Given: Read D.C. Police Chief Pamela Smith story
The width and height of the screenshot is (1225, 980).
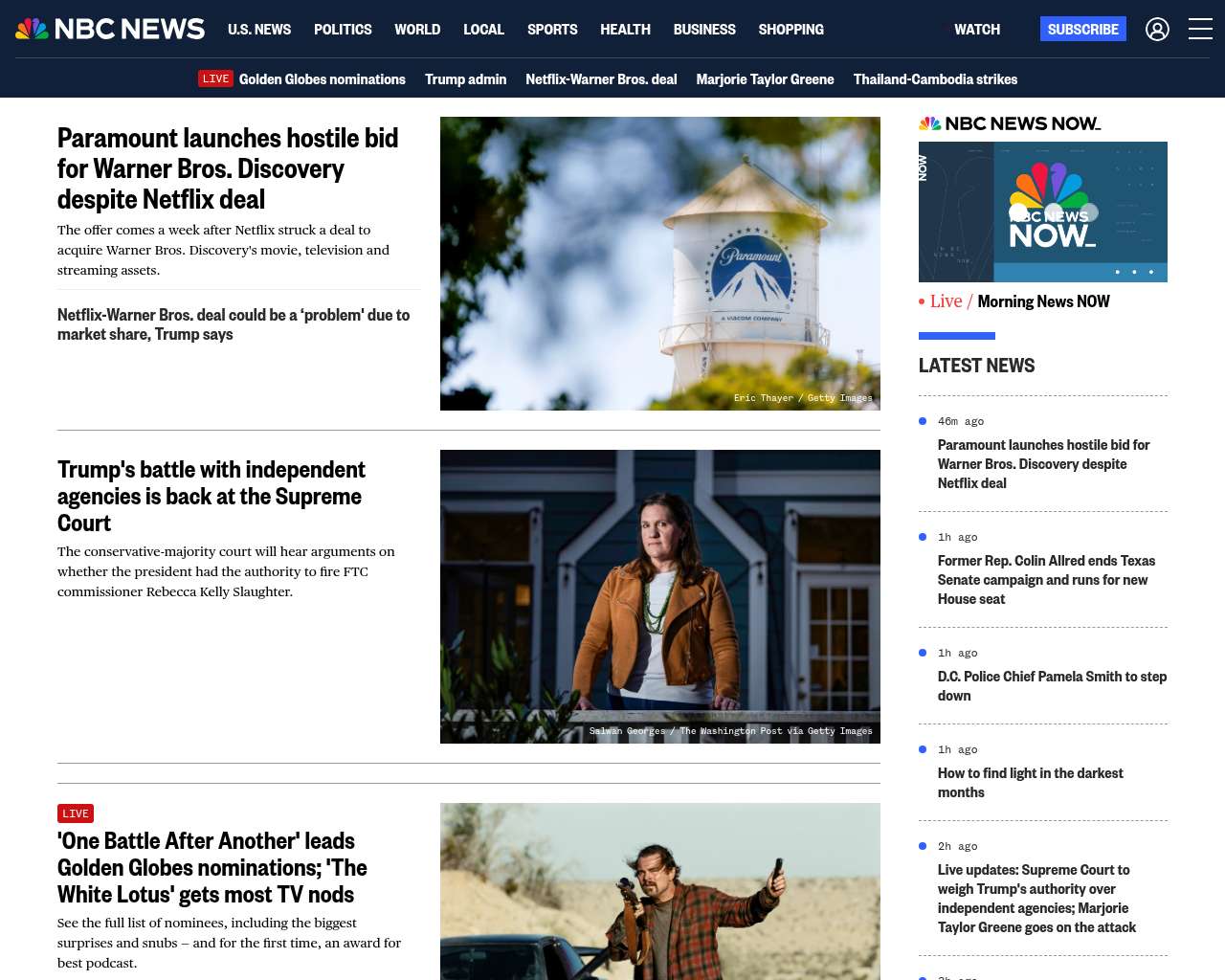Looking at the screenshot, I should point(1052,686).
